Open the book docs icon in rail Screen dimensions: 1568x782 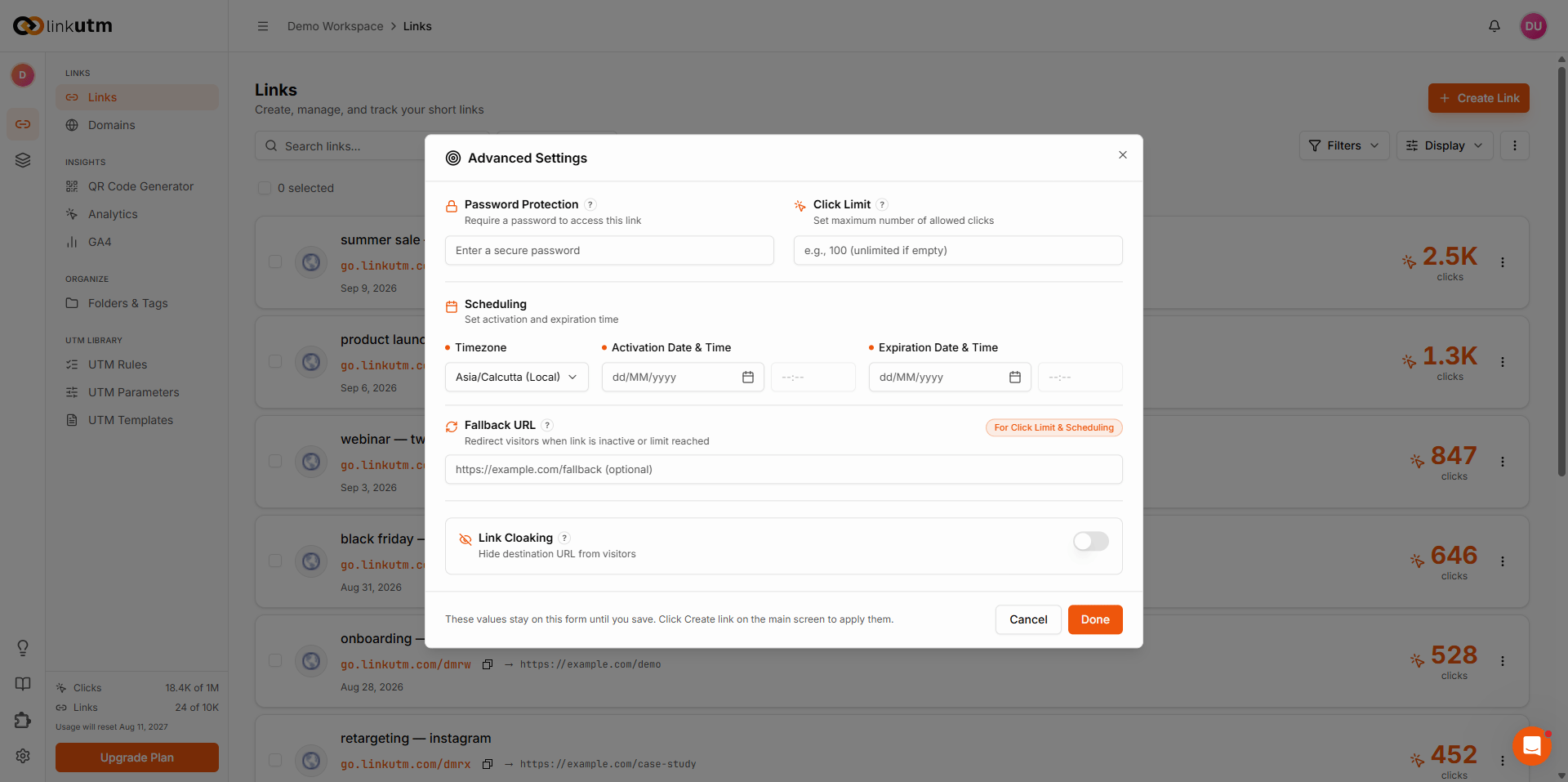pyautogui.click(x=23, y=684)
